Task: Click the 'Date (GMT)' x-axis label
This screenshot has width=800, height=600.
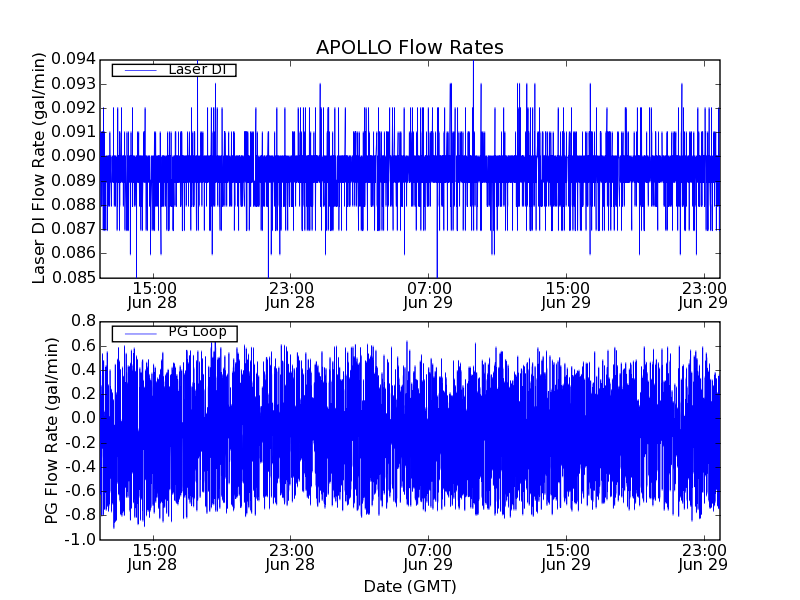Action: pos(409,586)
